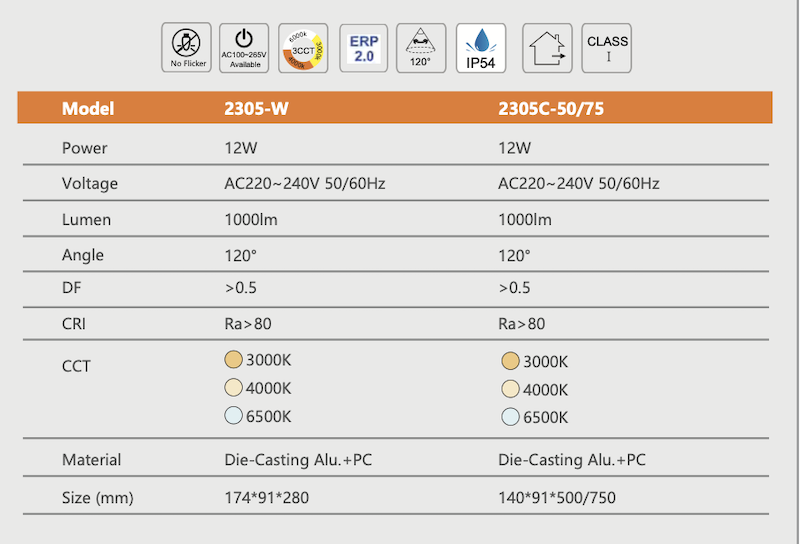The image size is (800, 544).
Task: Click the Angle row label
Action: 83,255
